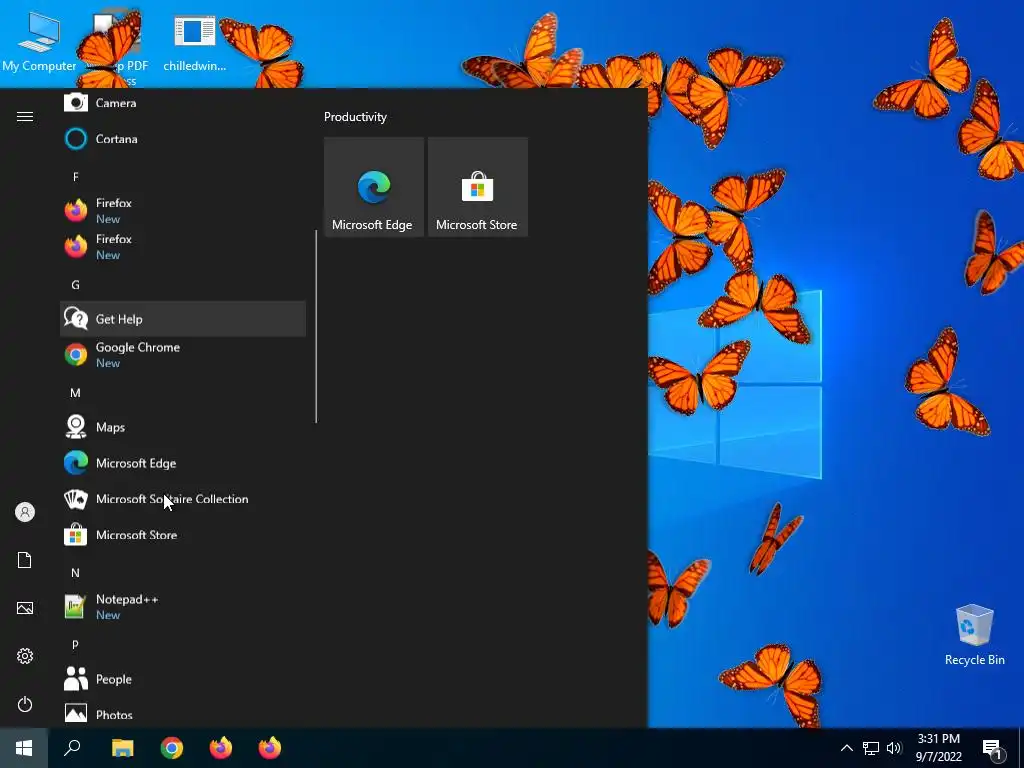Viewport: 1024px width, 768px height.
Task: Open the second Firefox entry under F
Action: (x=183, y=247)
